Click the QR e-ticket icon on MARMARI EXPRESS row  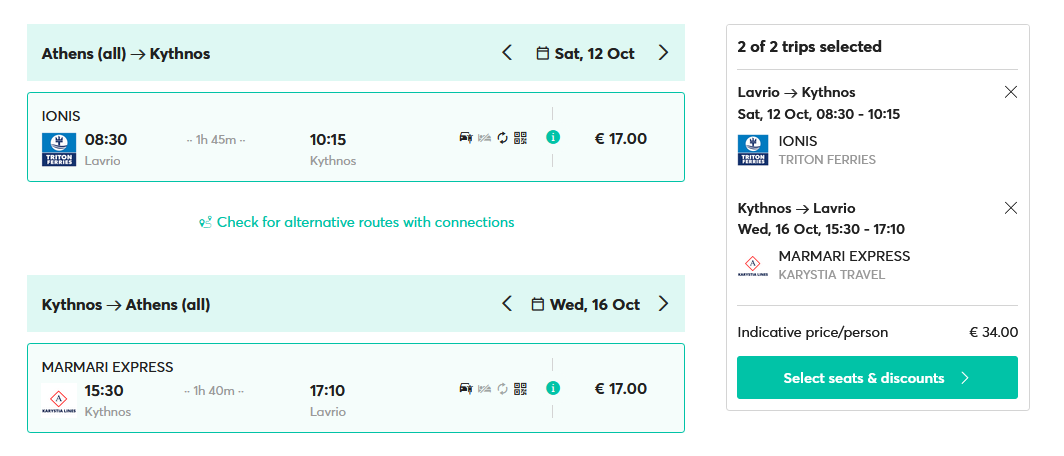pyautogui.click(x=520, y=388)
